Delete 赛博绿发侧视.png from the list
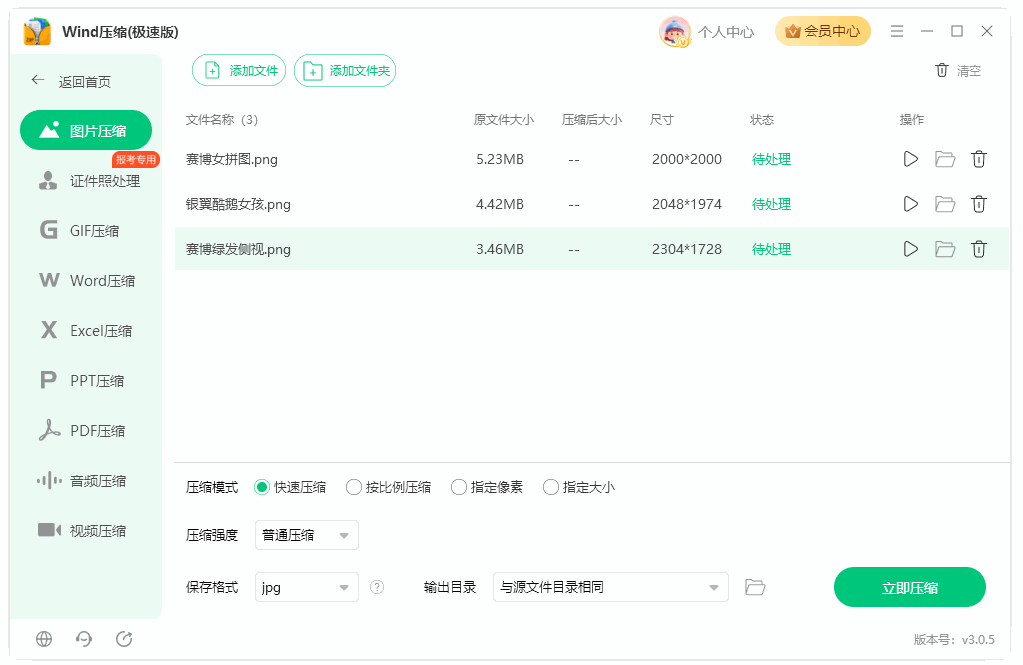 coord(979,249)
